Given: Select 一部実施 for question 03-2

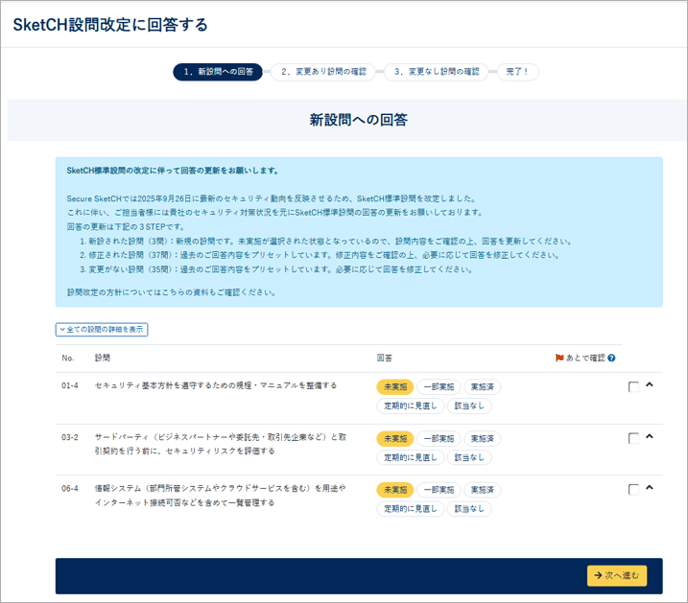Looking at the screenshot, I should tap(439, 439).
